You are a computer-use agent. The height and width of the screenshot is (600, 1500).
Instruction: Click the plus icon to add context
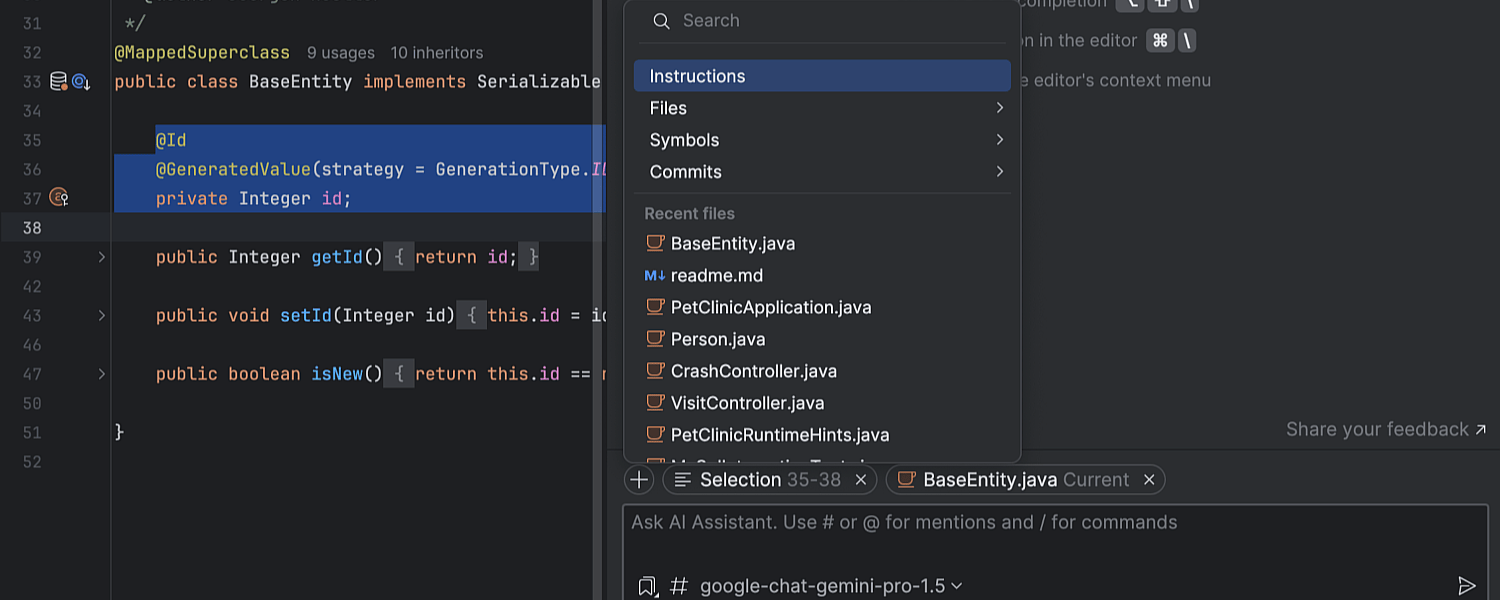pyautogui.click(x=639, y=480)
